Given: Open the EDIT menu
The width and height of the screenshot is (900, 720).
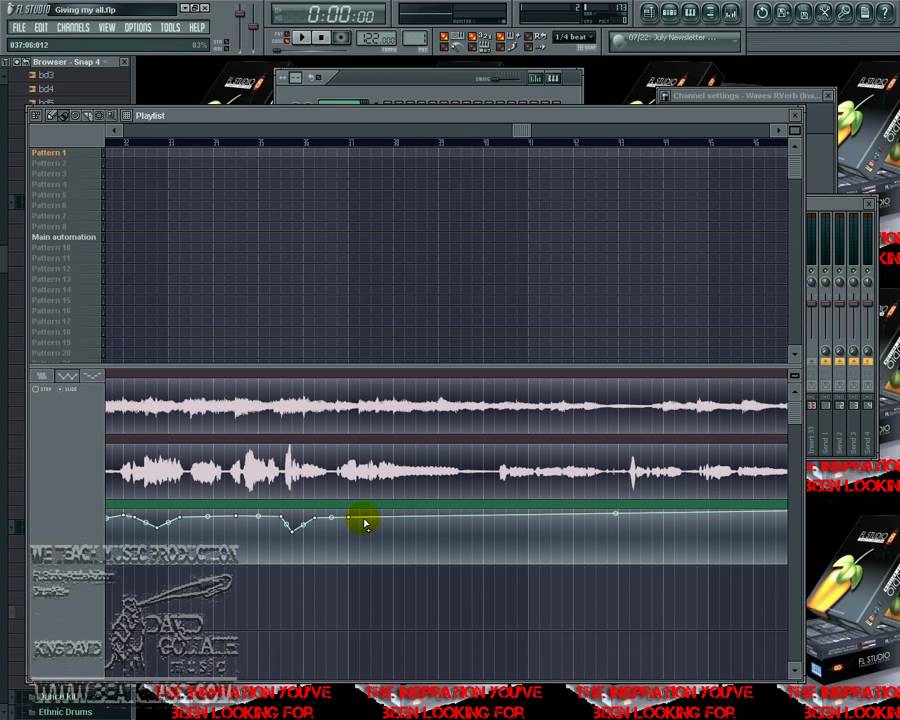Looking at the screenshot, I should coord(41,28).
